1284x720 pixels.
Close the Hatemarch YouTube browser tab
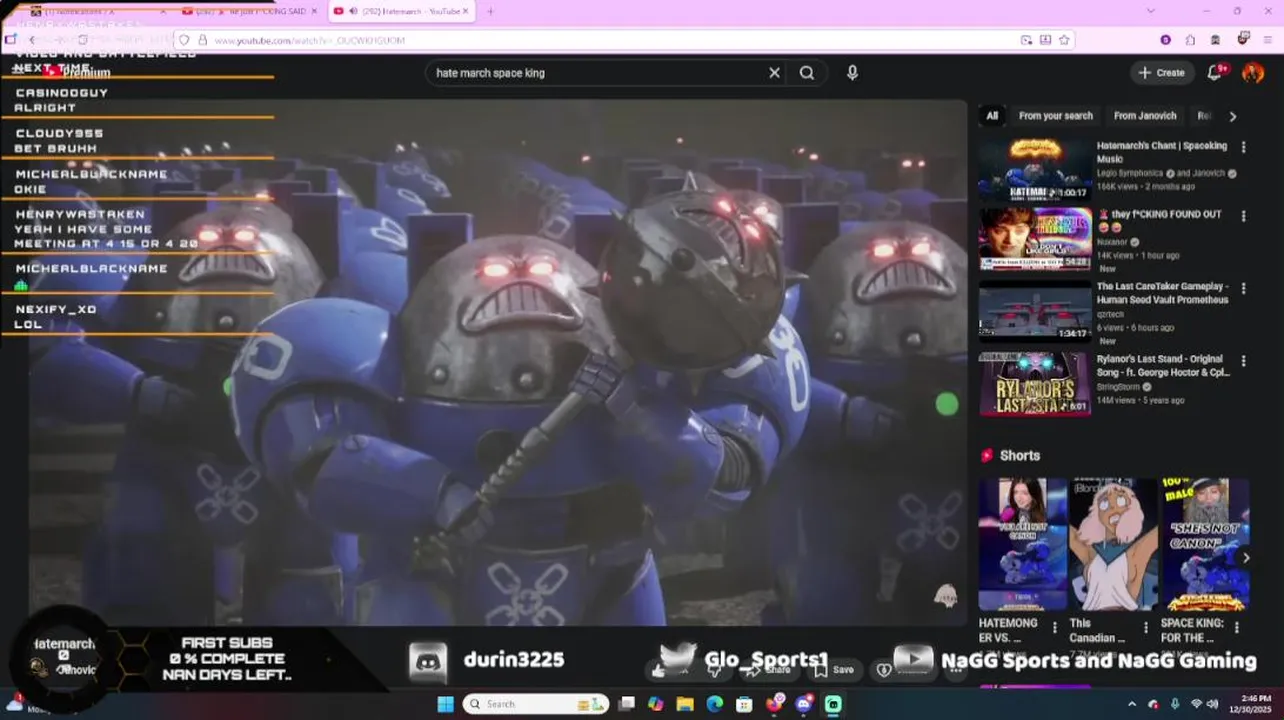point(465,11)
